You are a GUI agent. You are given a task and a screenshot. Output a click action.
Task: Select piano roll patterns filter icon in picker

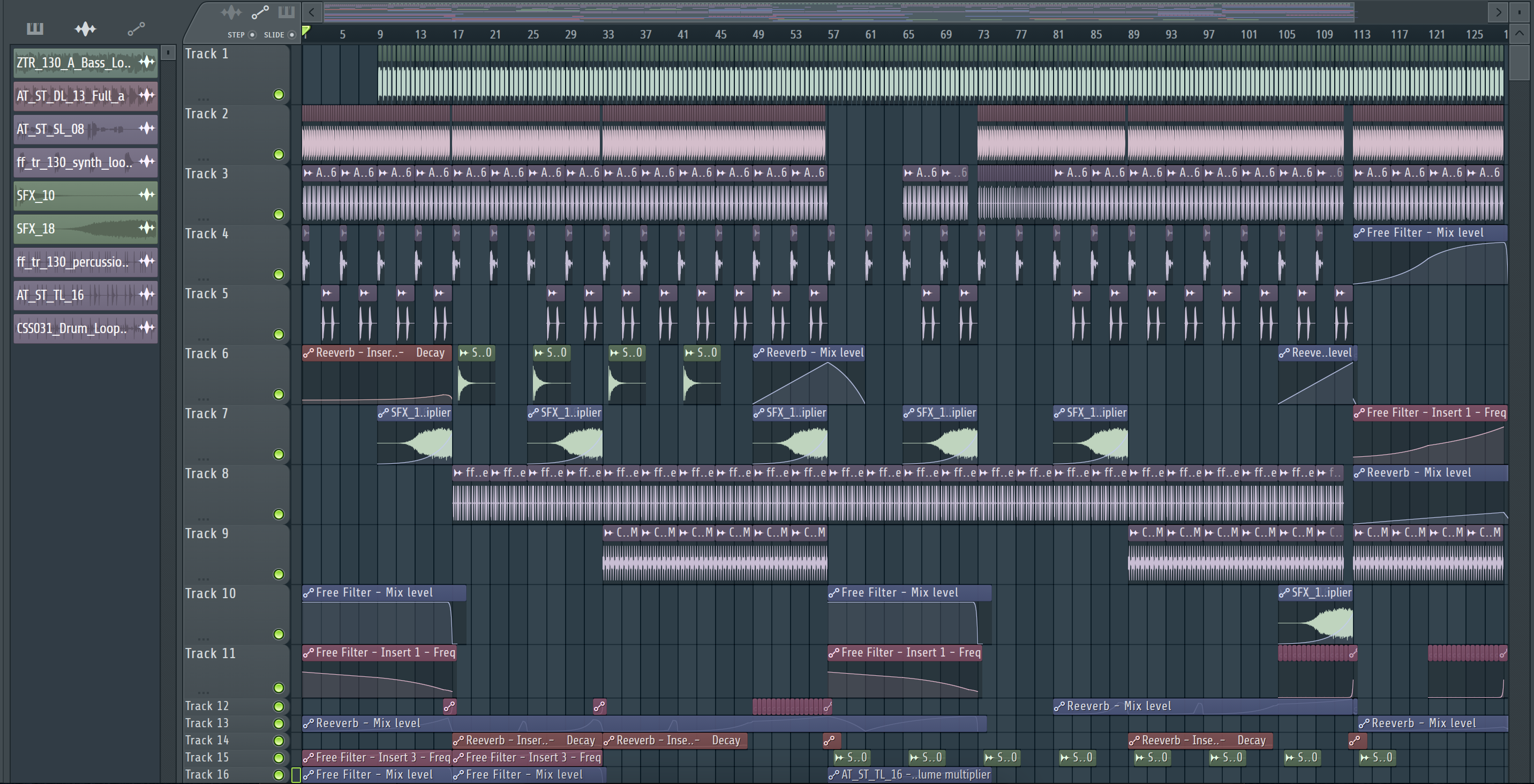(x=35, y=28)
